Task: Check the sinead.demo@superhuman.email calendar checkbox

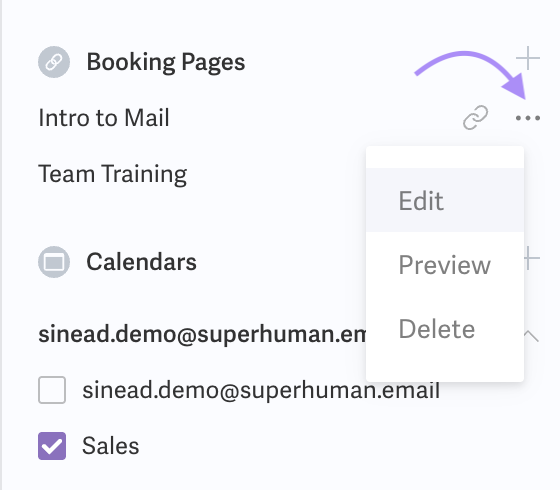Action: pos(52,390)
